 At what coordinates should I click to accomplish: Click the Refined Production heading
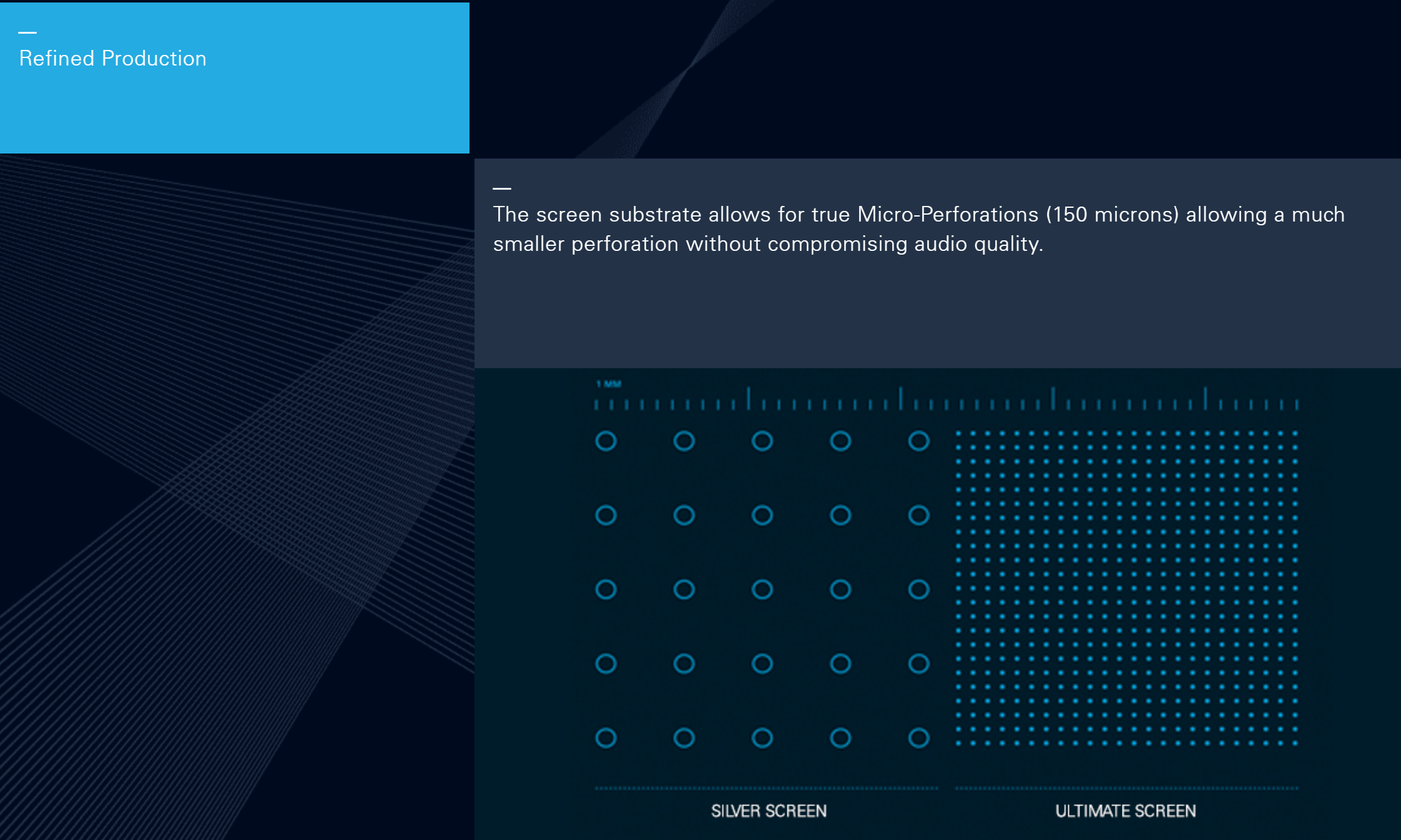point(112,59)
